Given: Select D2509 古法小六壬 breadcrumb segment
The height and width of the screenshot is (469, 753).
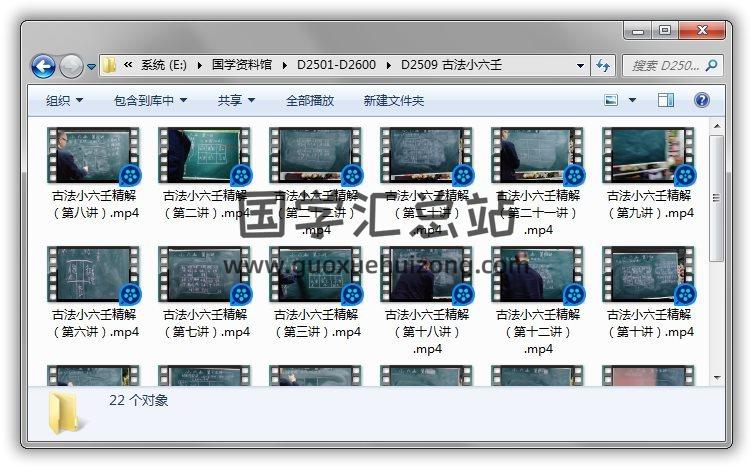Looking at the screenshot, I should tap(451, 65).
